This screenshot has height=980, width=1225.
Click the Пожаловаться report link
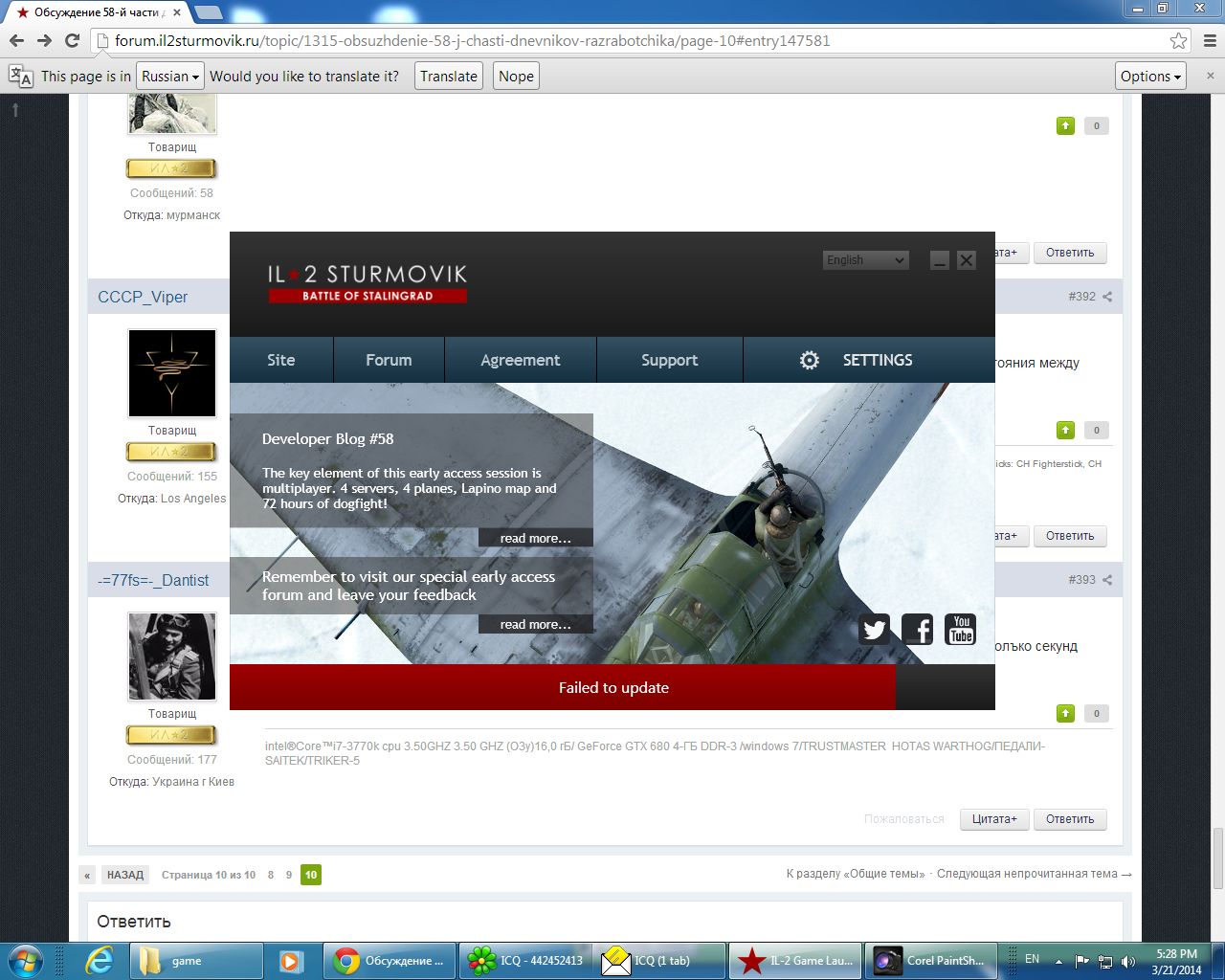904,819
